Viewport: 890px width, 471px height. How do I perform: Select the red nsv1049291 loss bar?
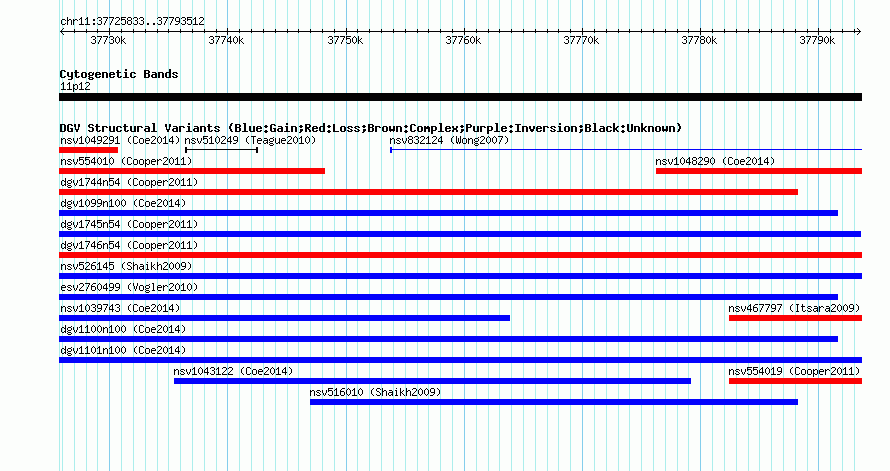89,150
